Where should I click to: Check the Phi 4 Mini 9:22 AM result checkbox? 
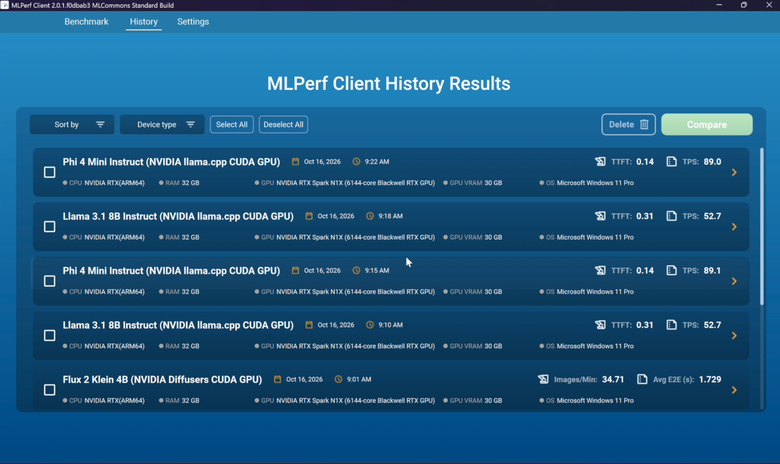[50, 172]
